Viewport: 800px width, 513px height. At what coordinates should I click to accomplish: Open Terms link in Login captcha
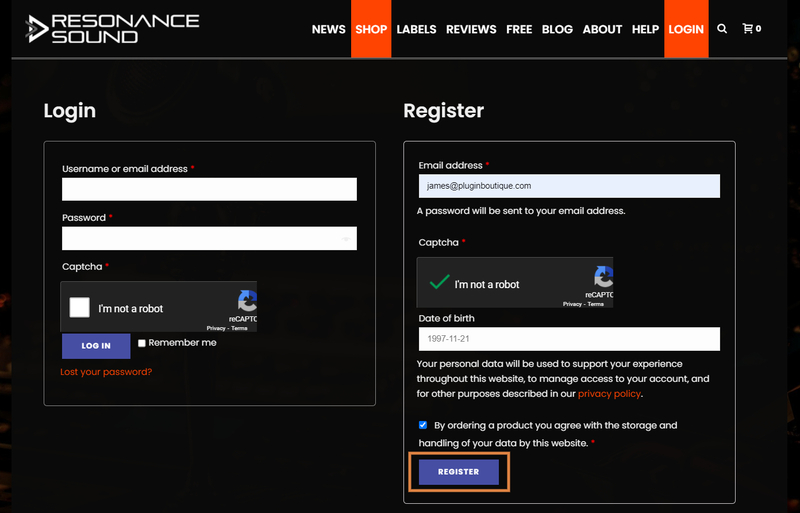tap(239, 328)
